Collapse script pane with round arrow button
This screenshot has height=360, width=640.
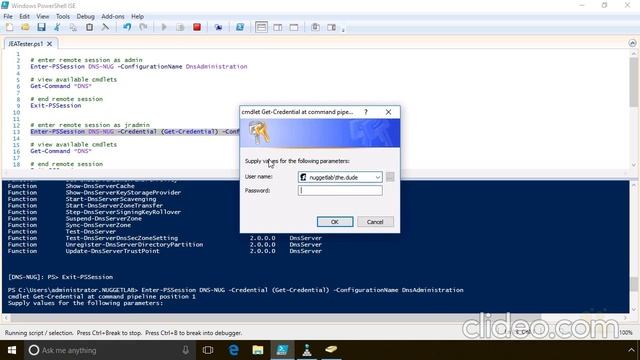click(632, 43)
